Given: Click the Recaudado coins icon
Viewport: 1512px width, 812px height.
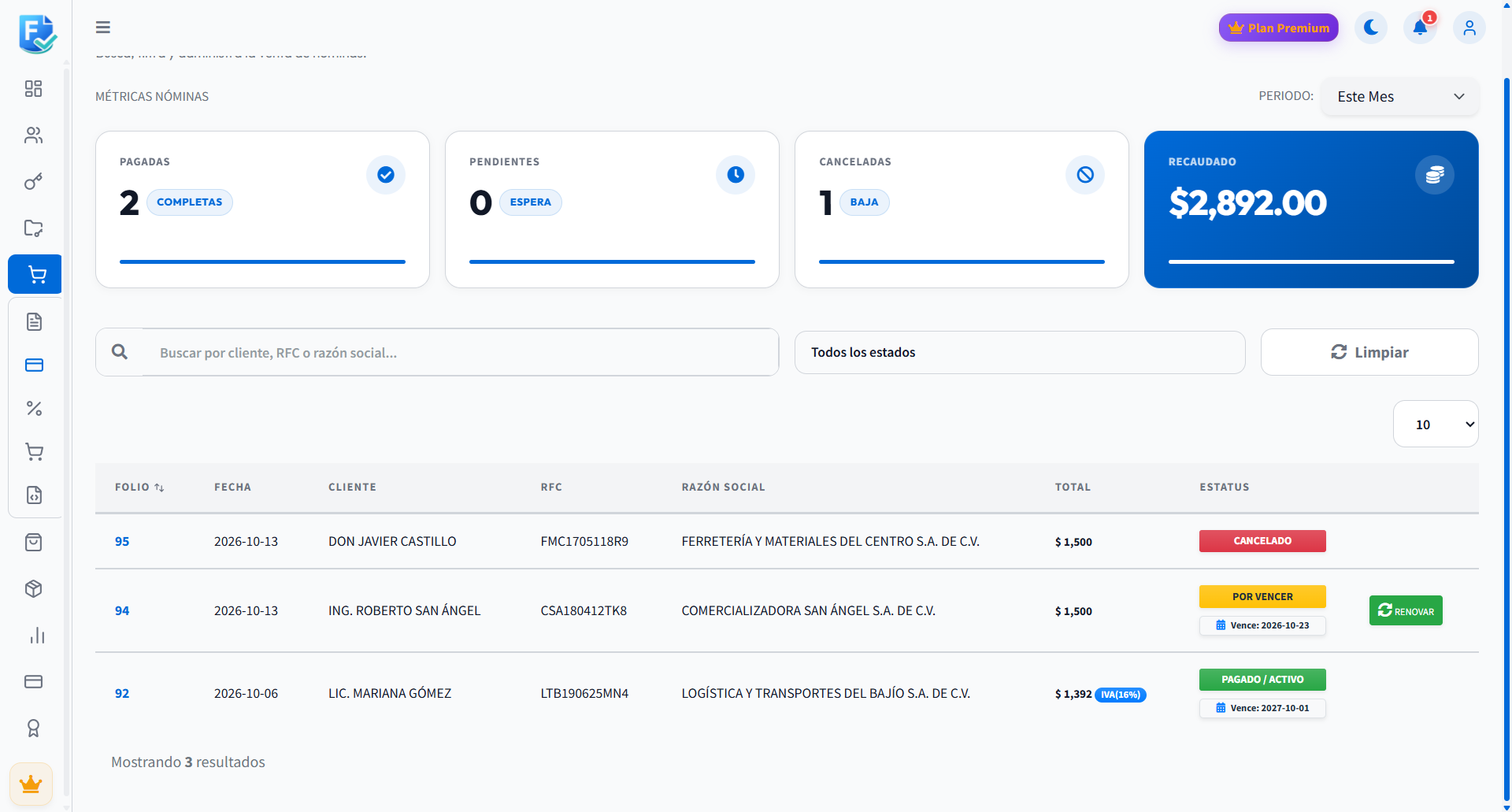Looking at the screenshot, I should (x=1435, y=175).
